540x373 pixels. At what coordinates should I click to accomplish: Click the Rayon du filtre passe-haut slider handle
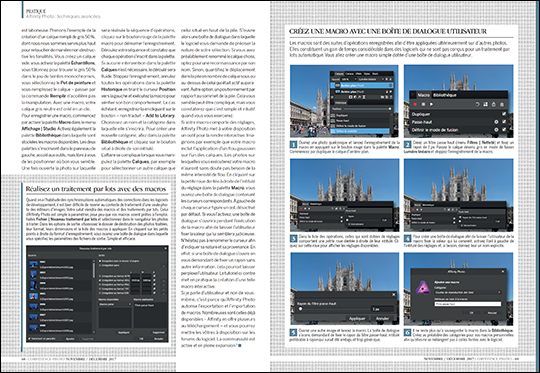[x=300, y=309]
